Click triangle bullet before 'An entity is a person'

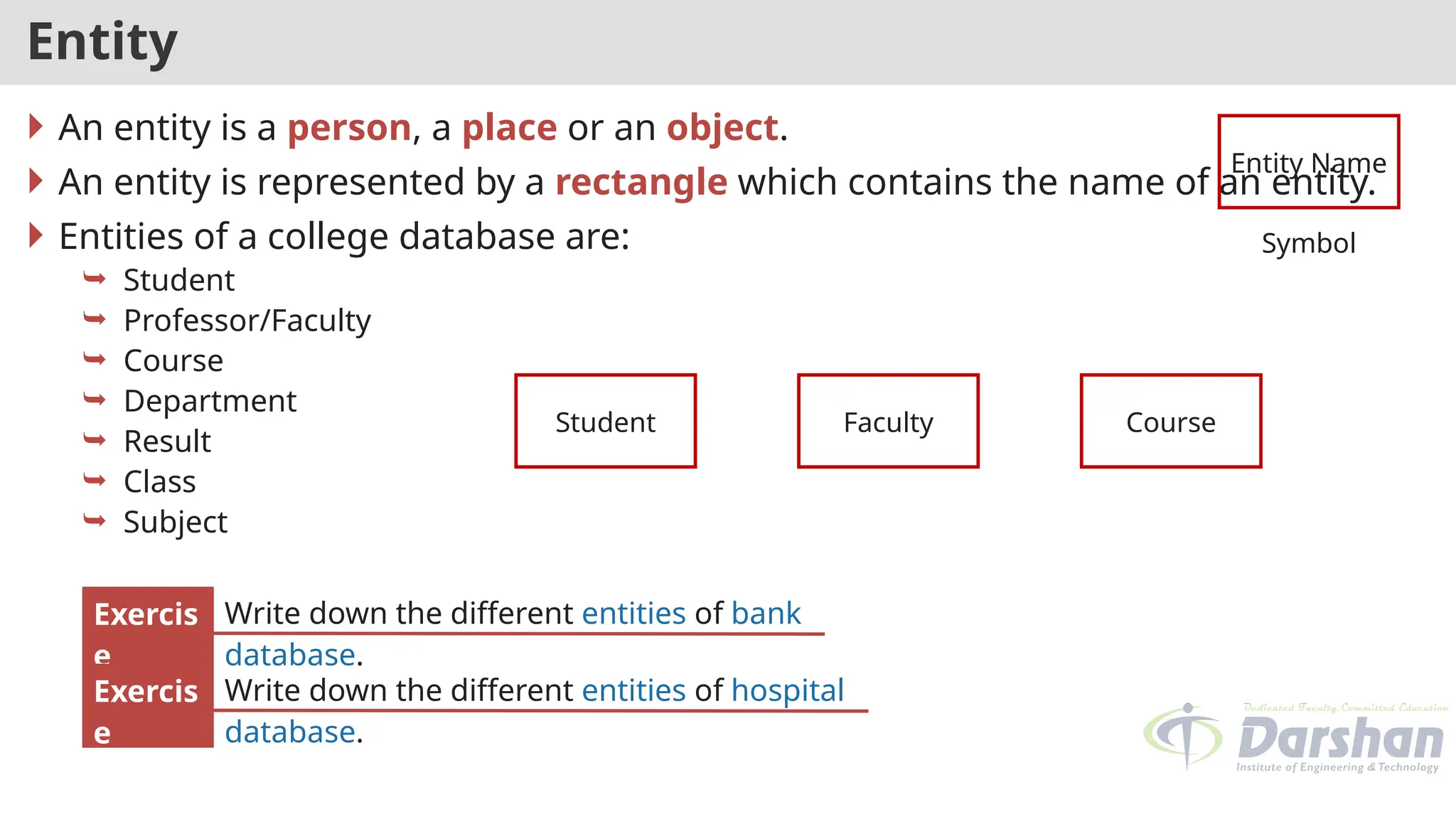(36, 127)
